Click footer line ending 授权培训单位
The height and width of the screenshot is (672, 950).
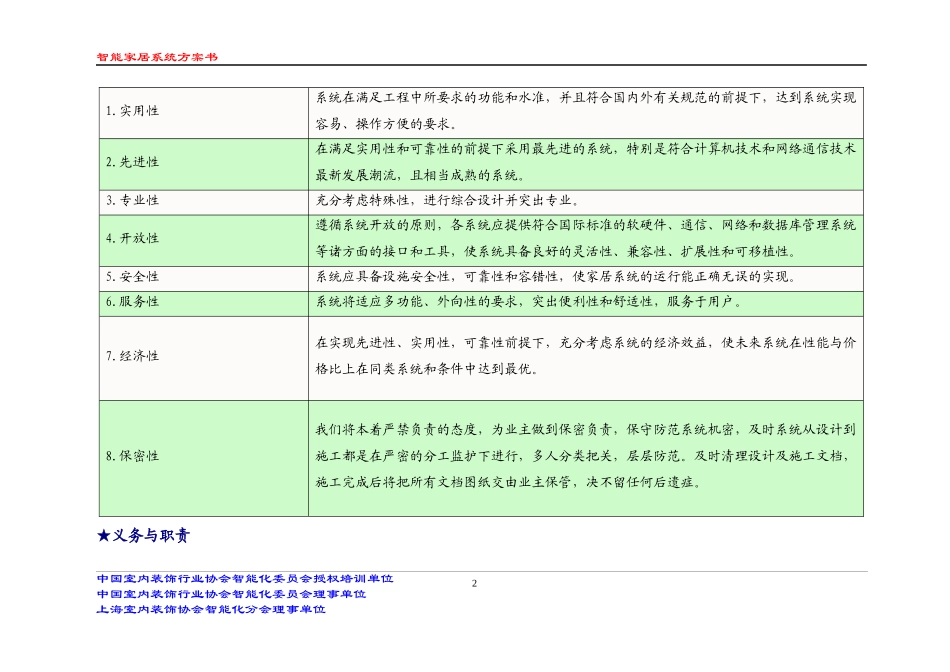tap(245, 579)
